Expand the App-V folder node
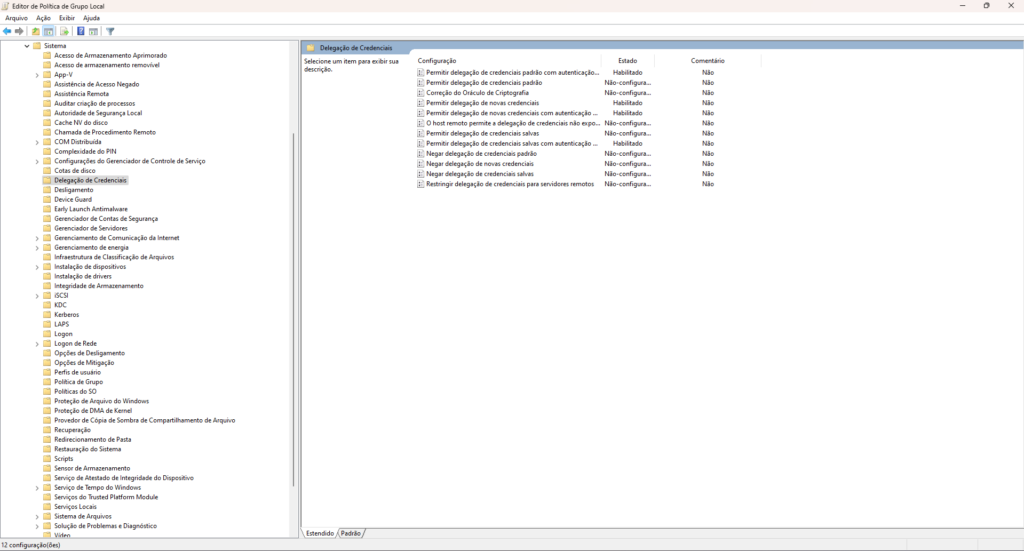1024x551 pixels. pyautogui.click(x=37, y=75)
